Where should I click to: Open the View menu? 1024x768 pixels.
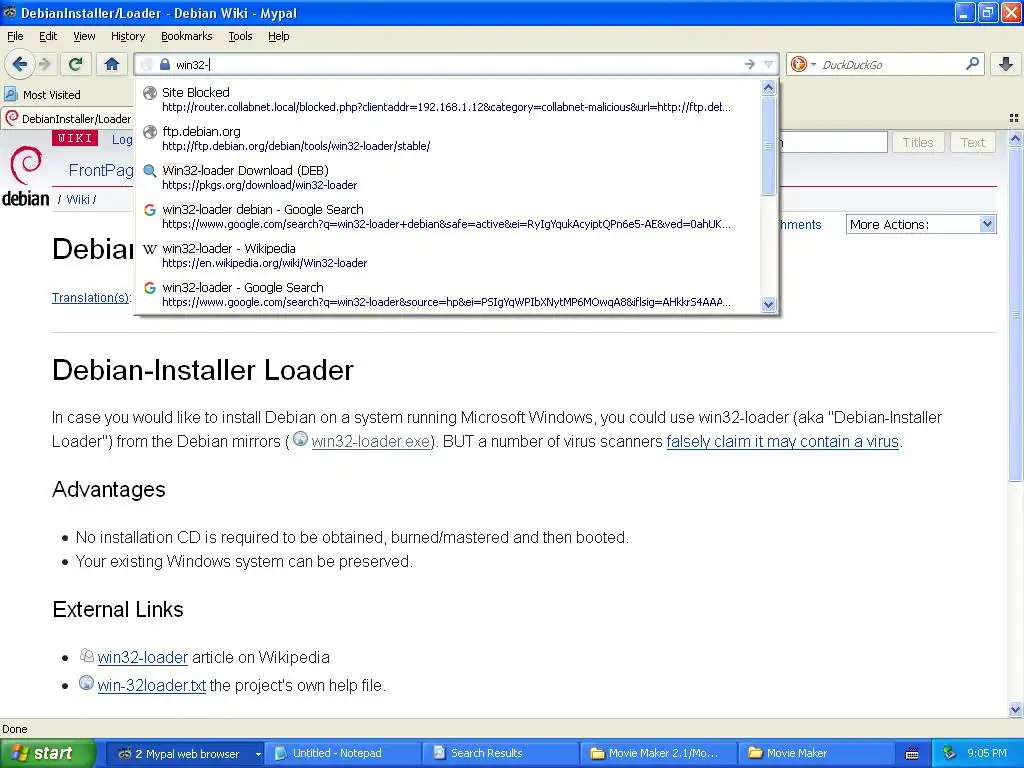[x=84, y=36]
